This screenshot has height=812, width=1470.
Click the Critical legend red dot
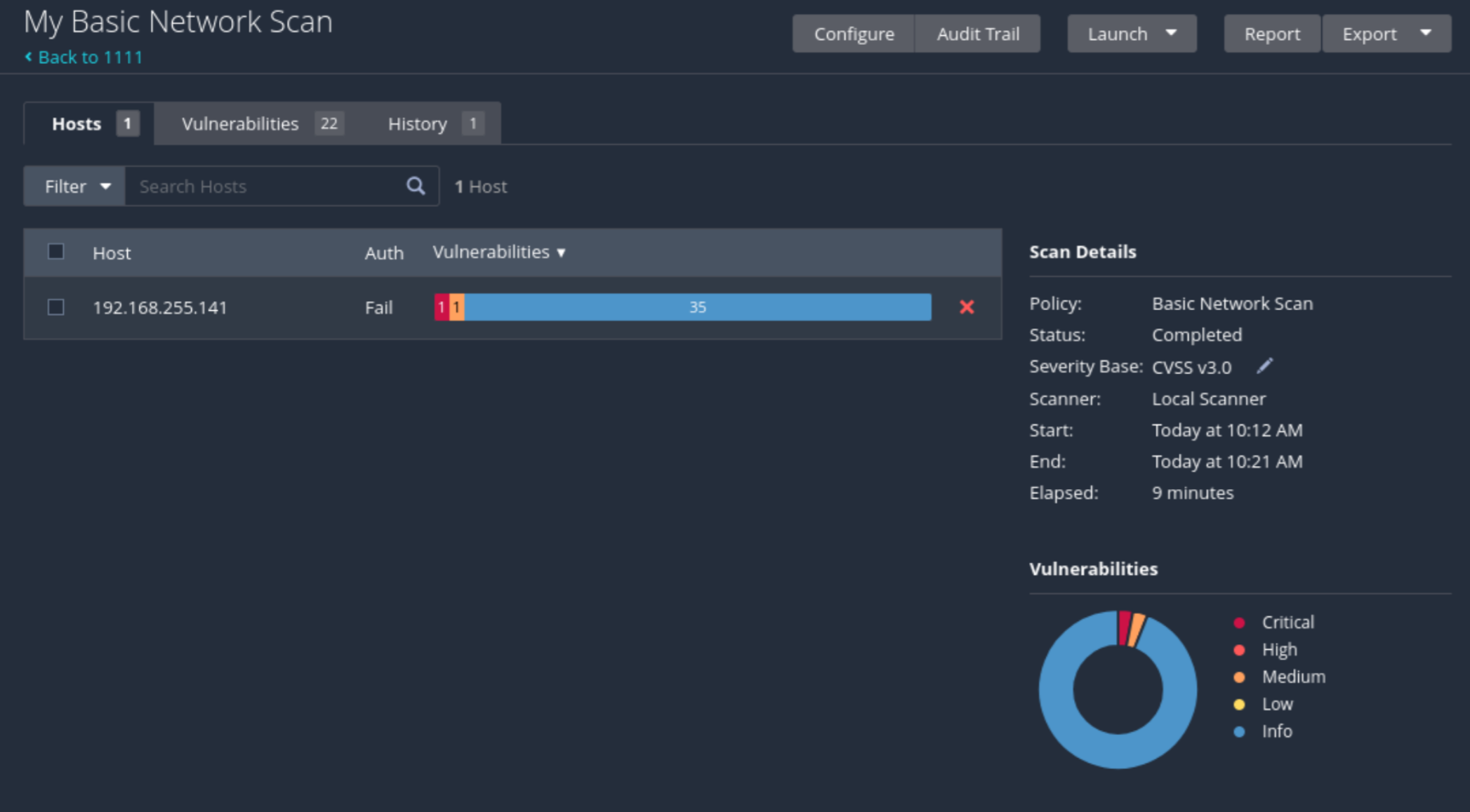1239,623
